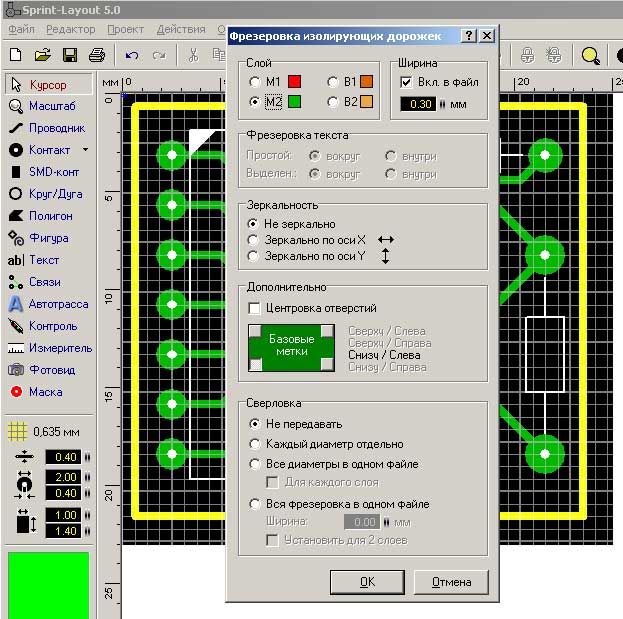Viewport: 623px width, 619px height.
Task: Click the red M1 layer color swatch
Action: 294,82
